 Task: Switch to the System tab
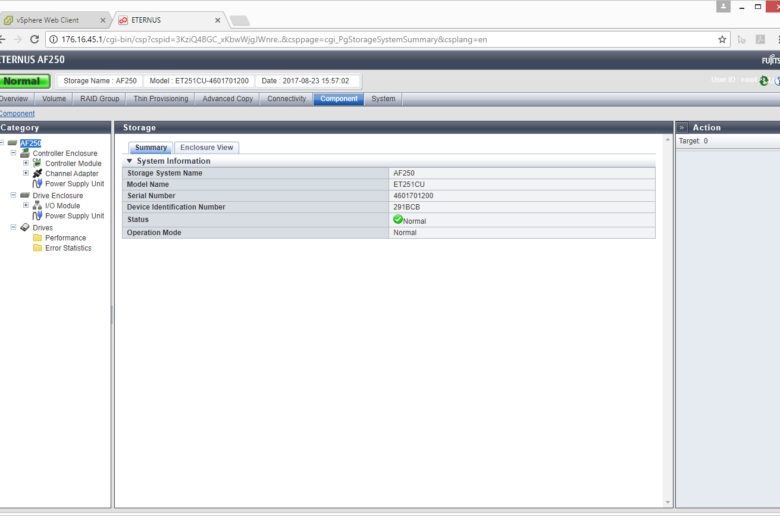click(x=383, y=99)
